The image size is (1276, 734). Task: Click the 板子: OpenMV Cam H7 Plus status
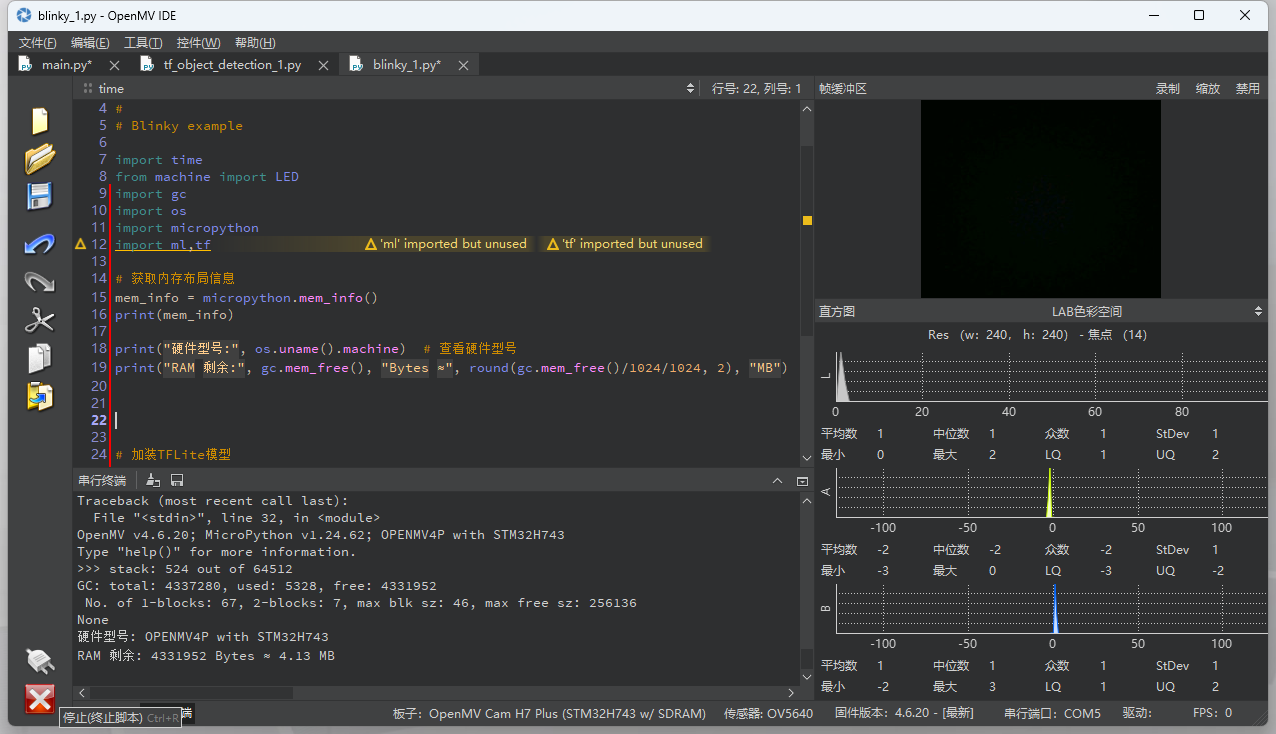tap(549, 714)
